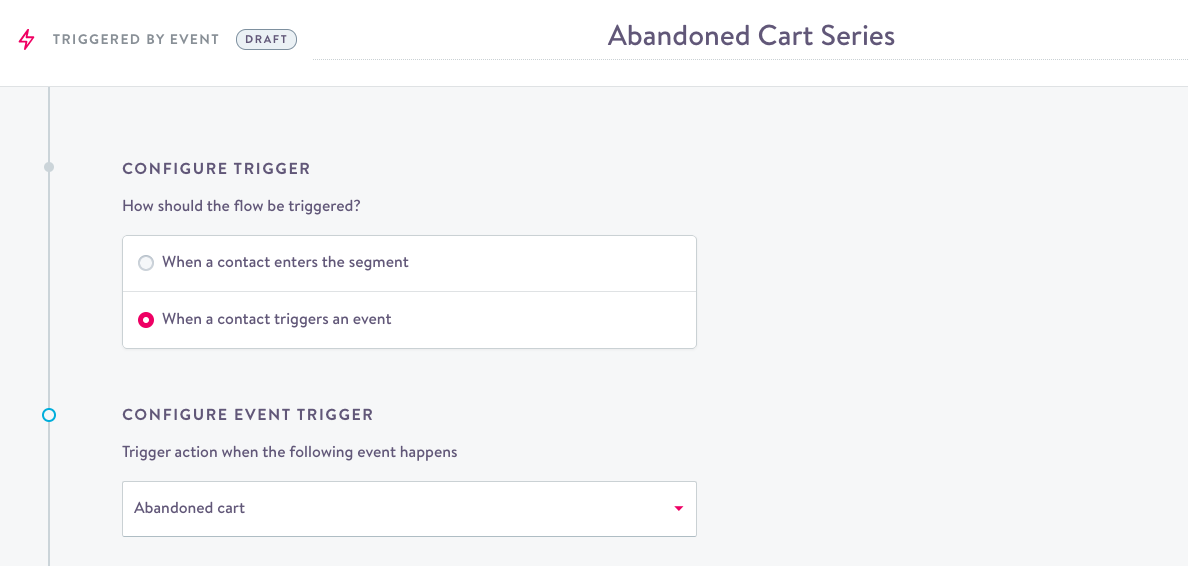
Task: Click 'Trigger action when the following event happens' text
Action: 289,452
